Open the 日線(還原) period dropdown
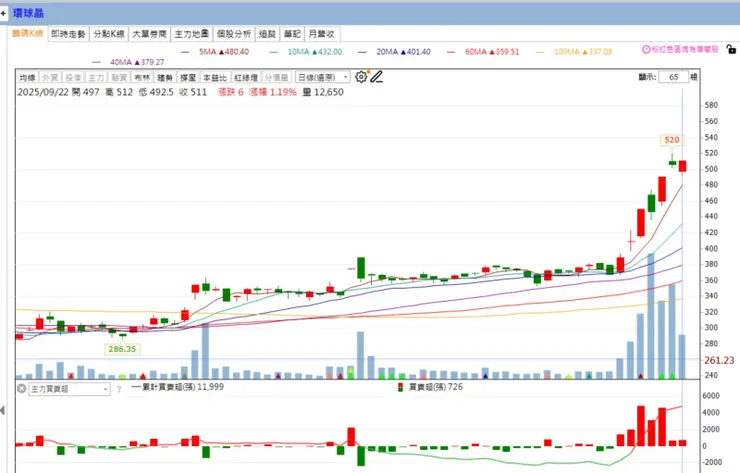 (323, 77)
